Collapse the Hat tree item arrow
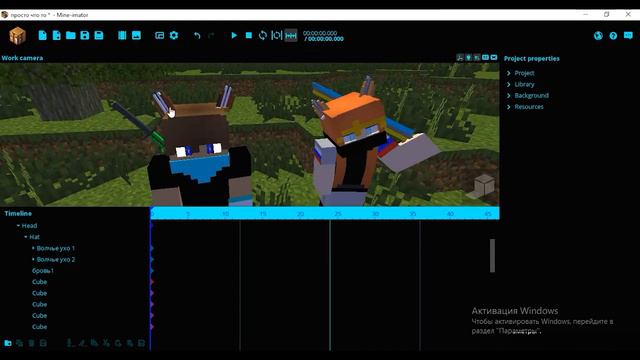Screen dimensions: 640x360 pyautogui.click(x=26, y=237)
